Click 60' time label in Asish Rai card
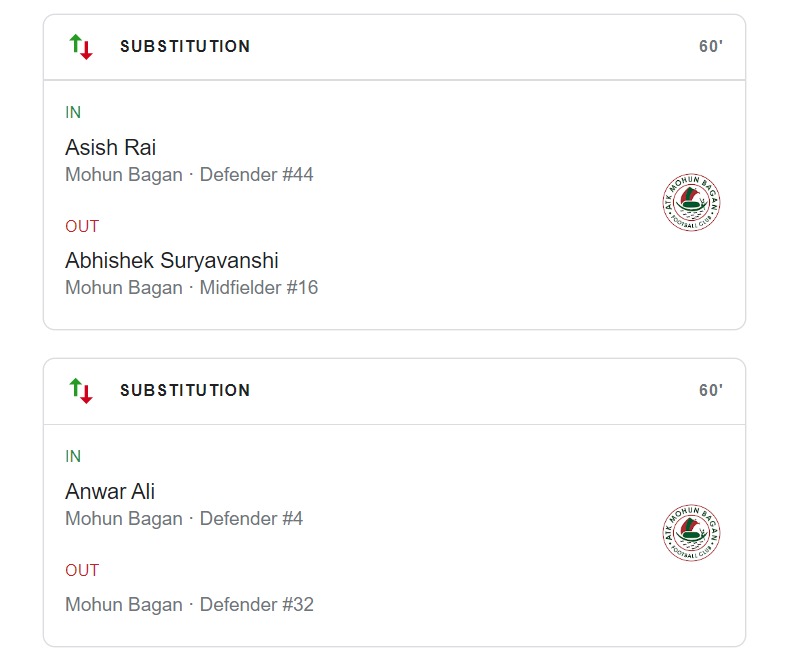This screenshot has width=789, height=657. 710,47
